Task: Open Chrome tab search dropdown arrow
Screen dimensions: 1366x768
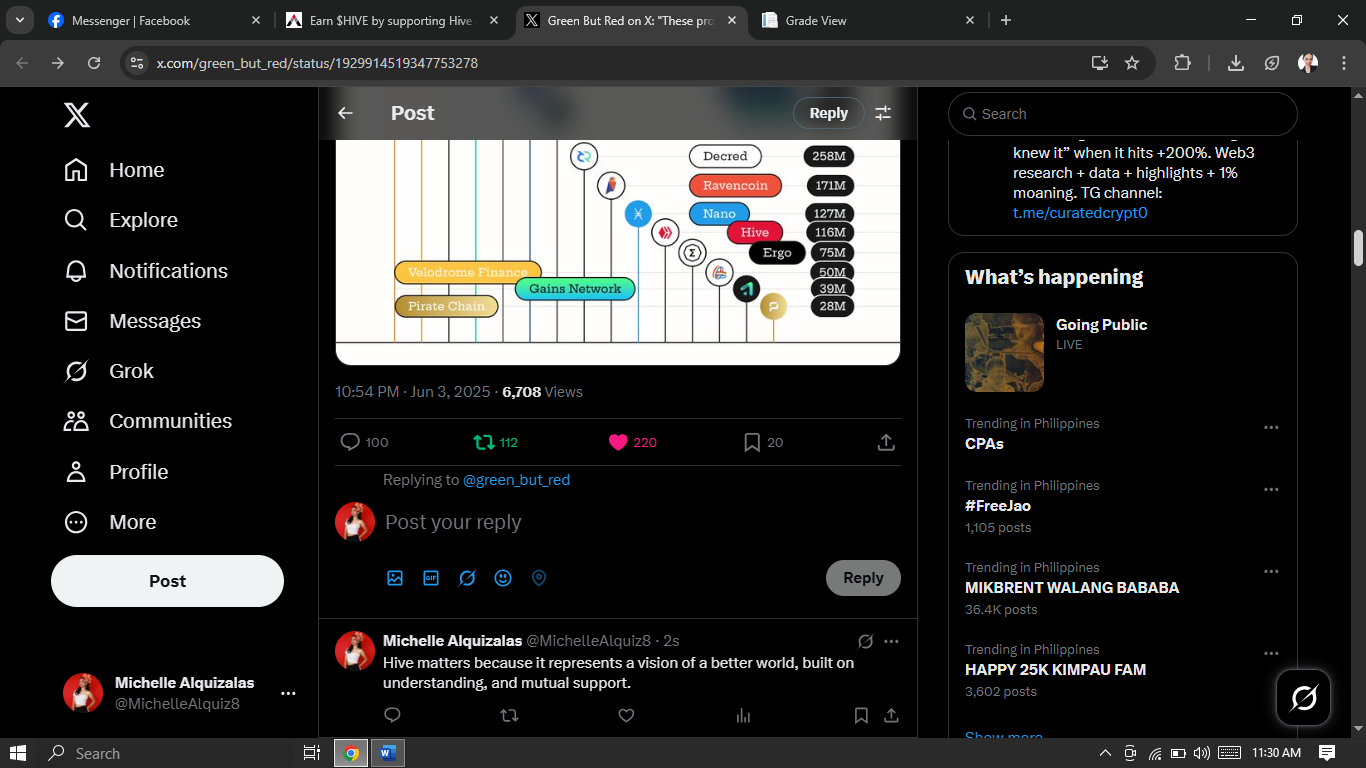Action: [x=19, y=20]
